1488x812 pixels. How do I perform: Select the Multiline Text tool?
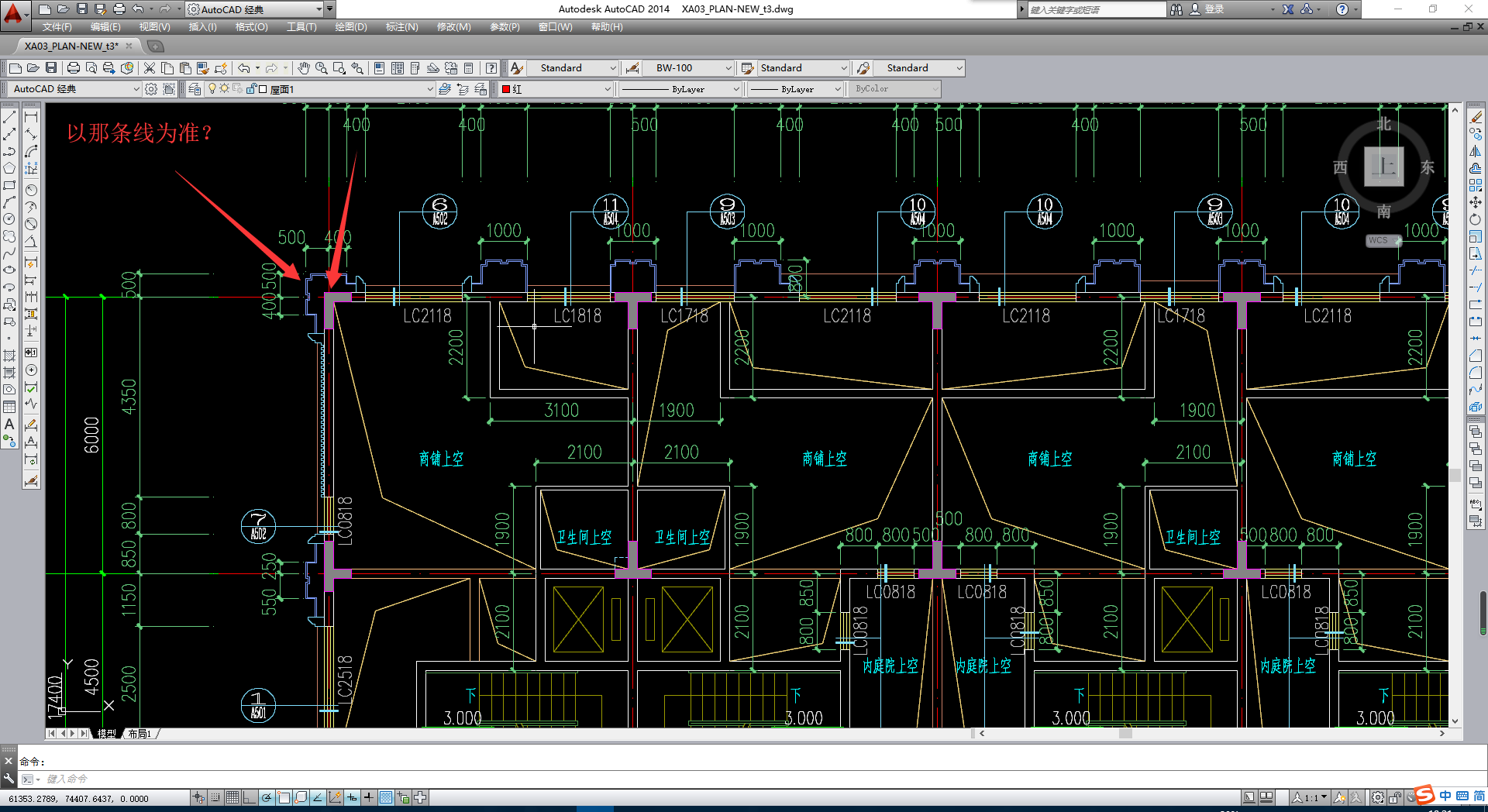click(9, 424)
